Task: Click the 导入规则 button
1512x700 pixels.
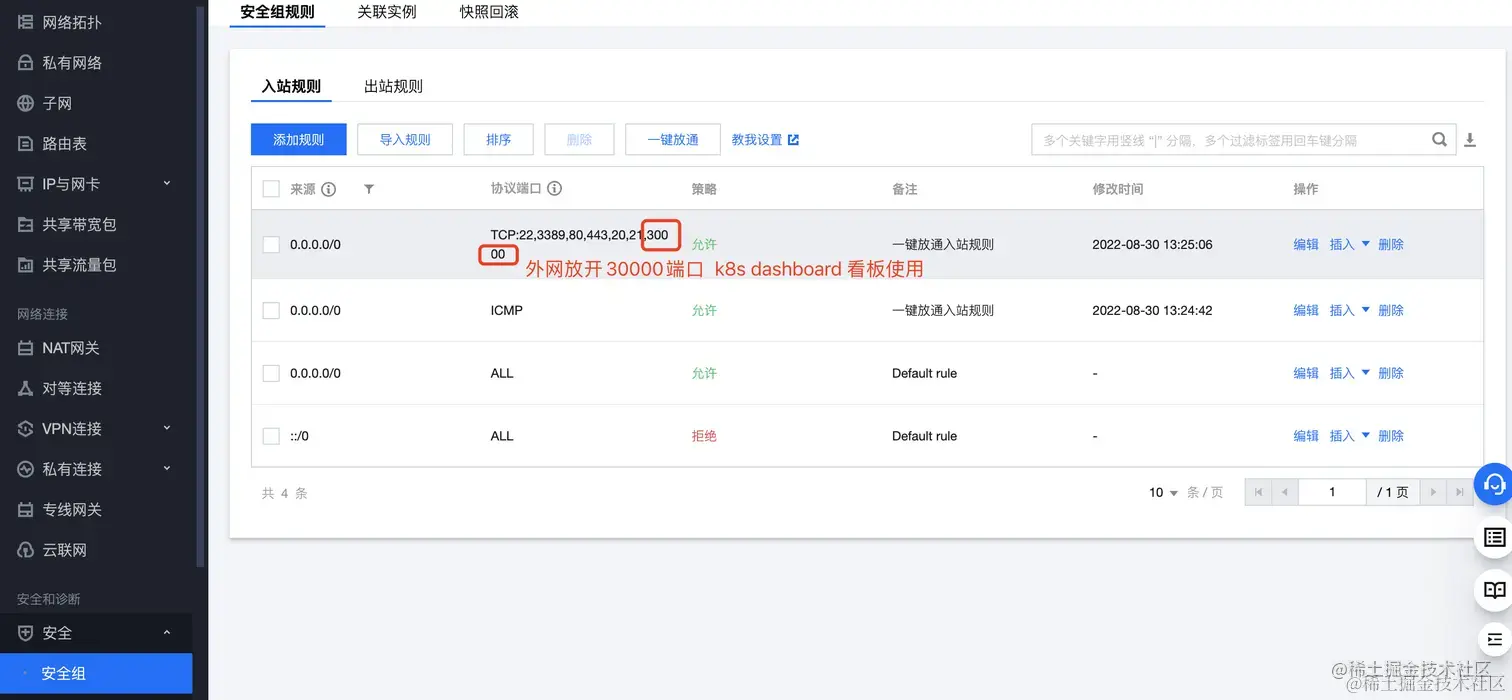Action: click(x=405, y=140)
